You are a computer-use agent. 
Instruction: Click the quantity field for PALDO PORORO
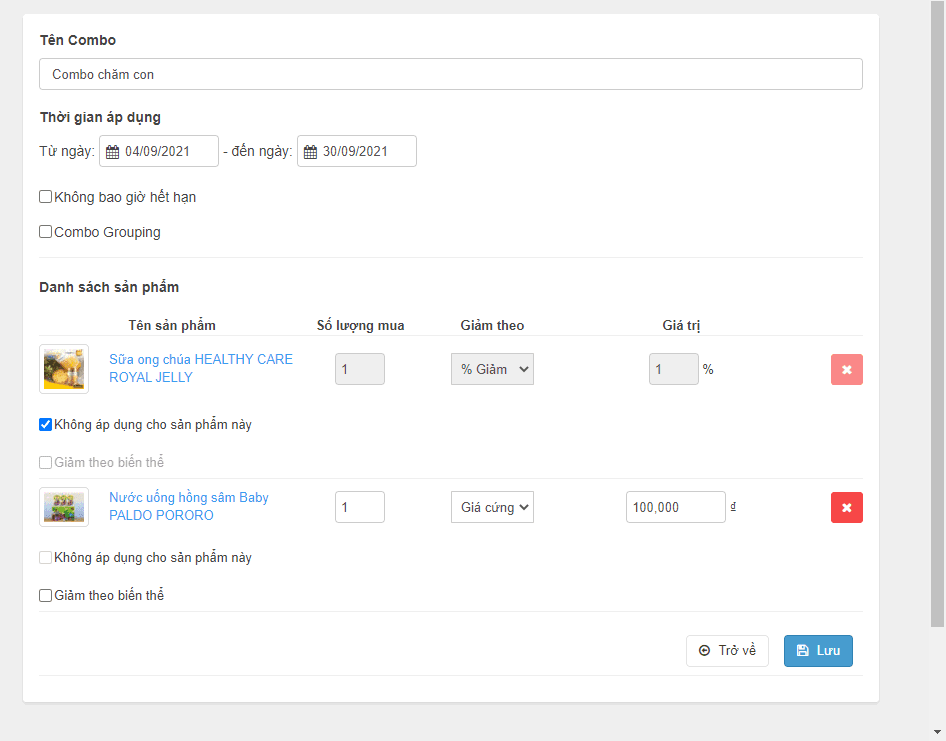tap(359, 507)
